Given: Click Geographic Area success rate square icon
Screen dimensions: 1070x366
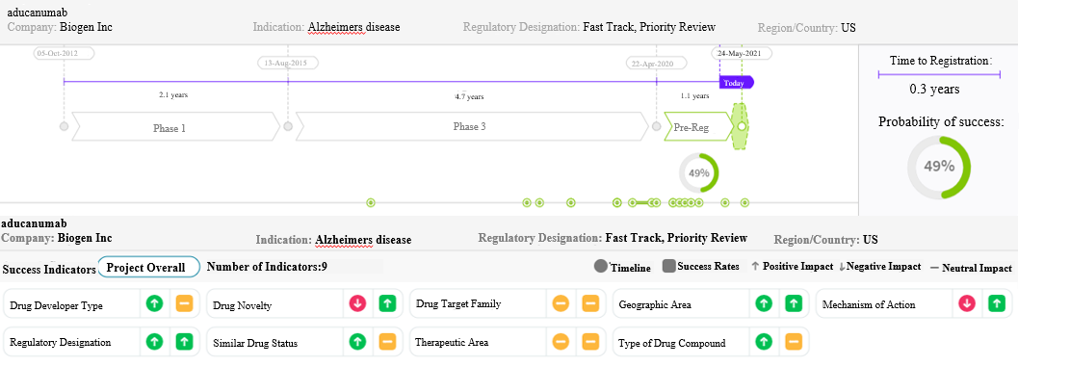Looking at the screenshot, I should [793, 304].
